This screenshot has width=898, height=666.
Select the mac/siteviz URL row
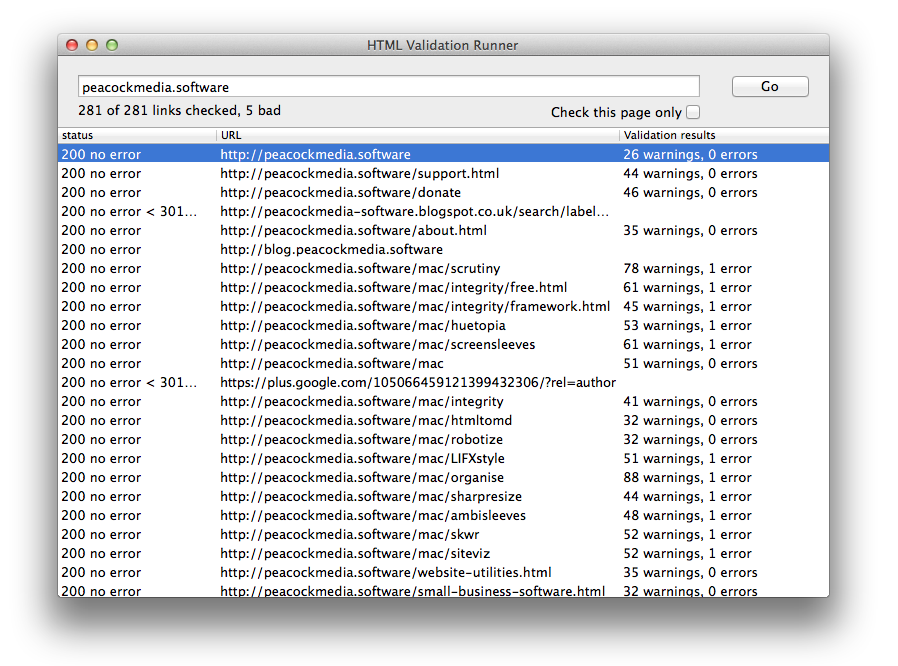pos(355,553)
